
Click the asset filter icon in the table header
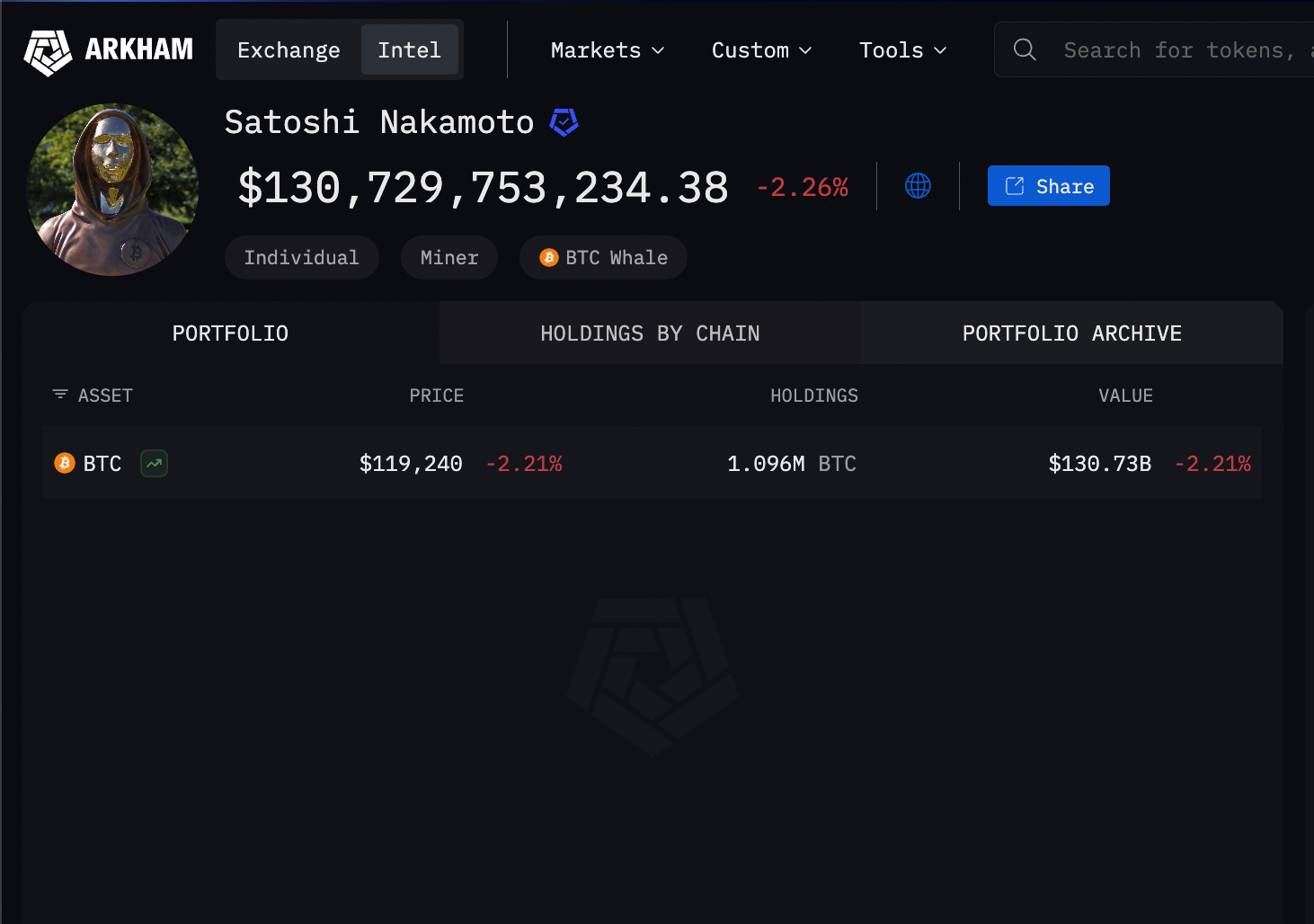tap(59, 394)
